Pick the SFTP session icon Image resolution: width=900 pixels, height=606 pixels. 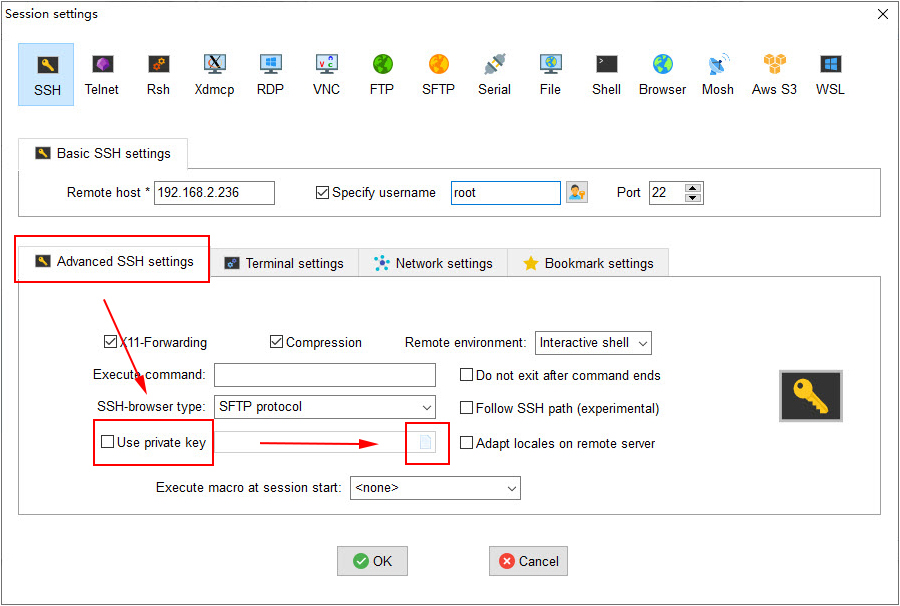pyautogui.click(x=438, y=74)
